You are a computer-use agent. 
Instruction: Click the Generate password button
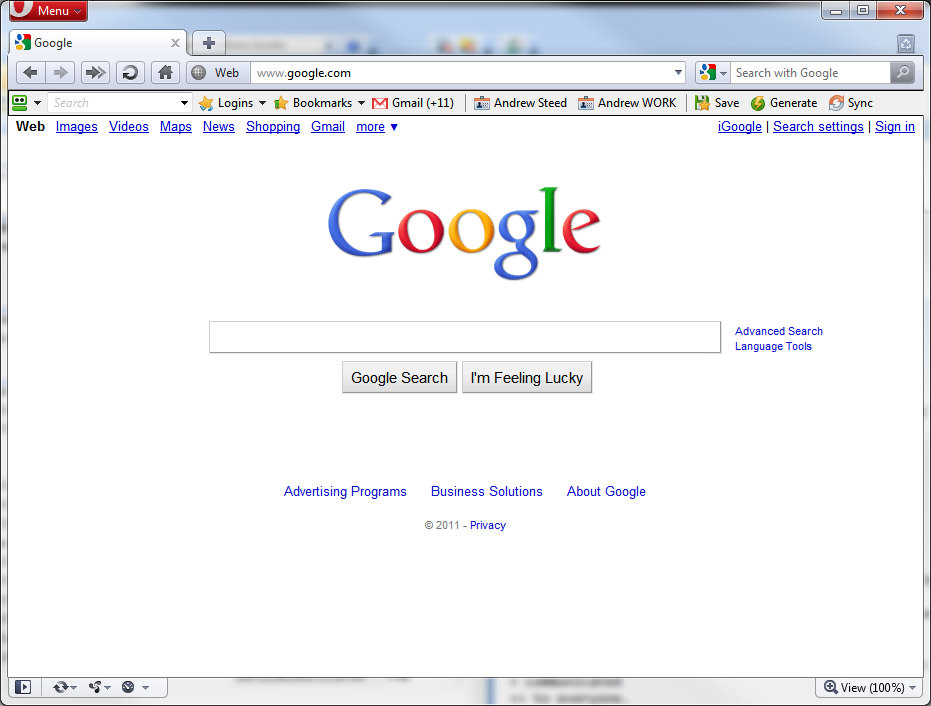pos(784,103)
